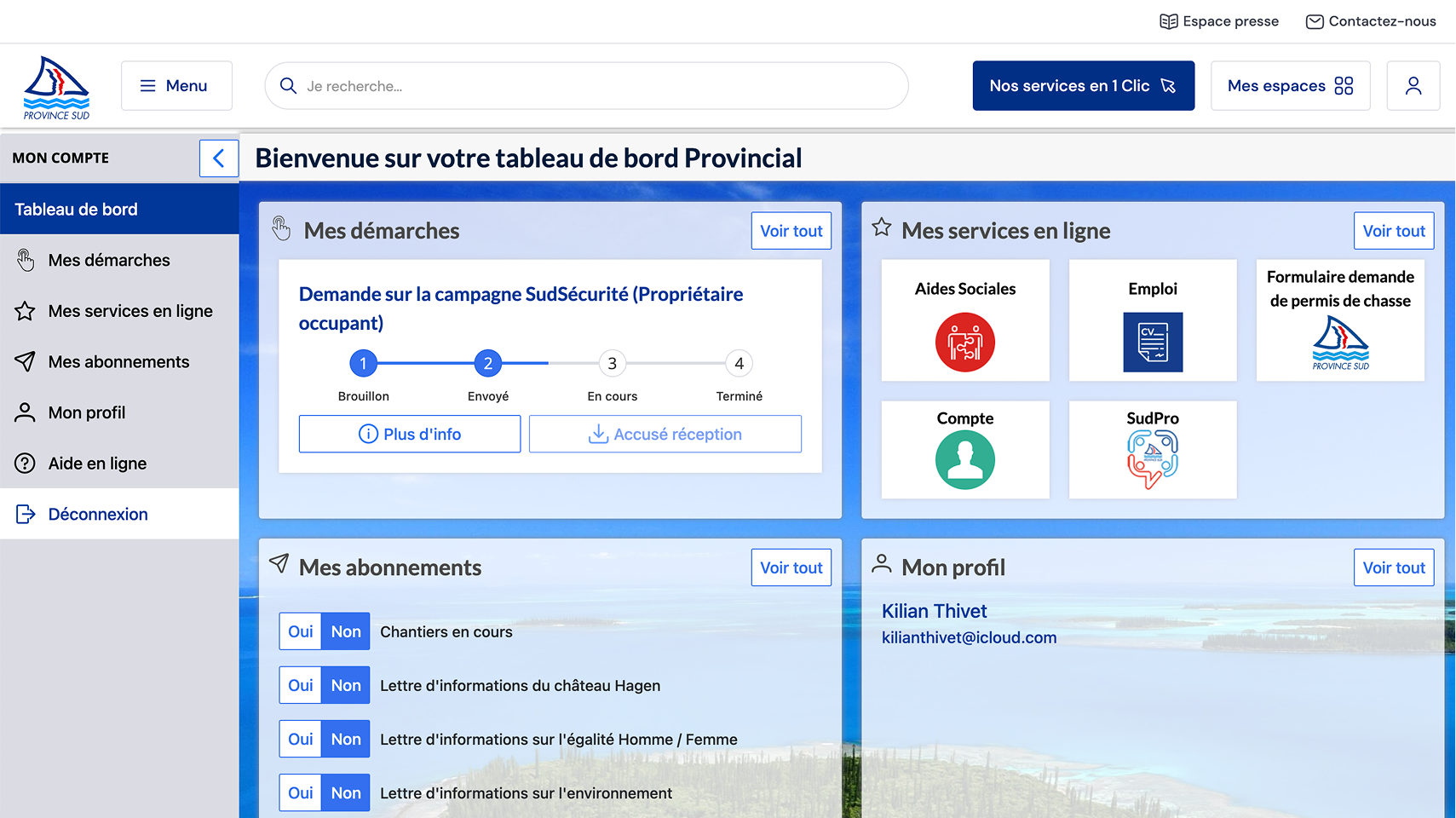Go to Mes démarches in sidebar
1456x818 pixels.
(119, 260)
